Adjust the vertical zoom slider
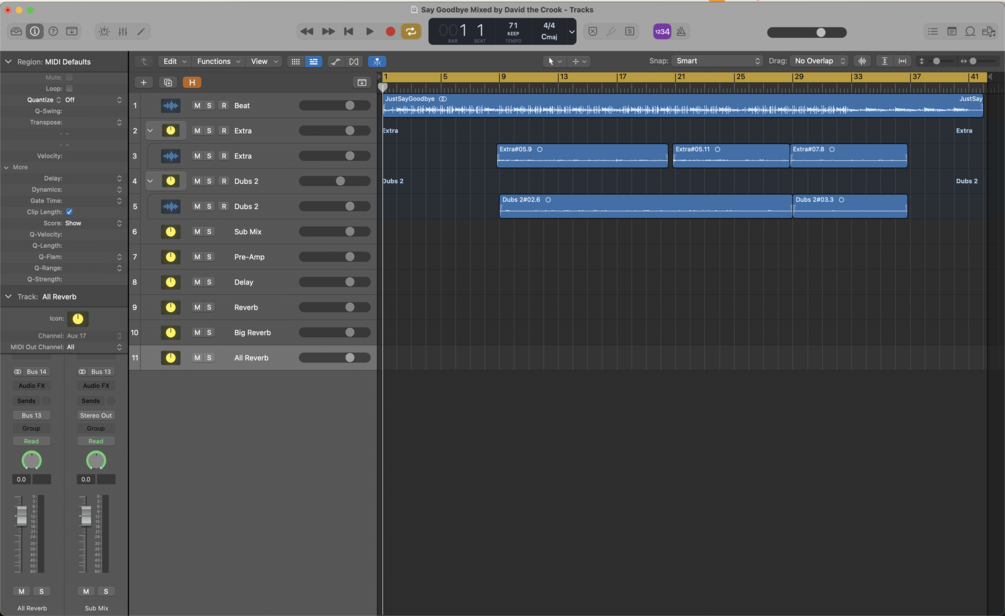The width and height of the screenshot is (1005, 616). (x=936, y=61)
